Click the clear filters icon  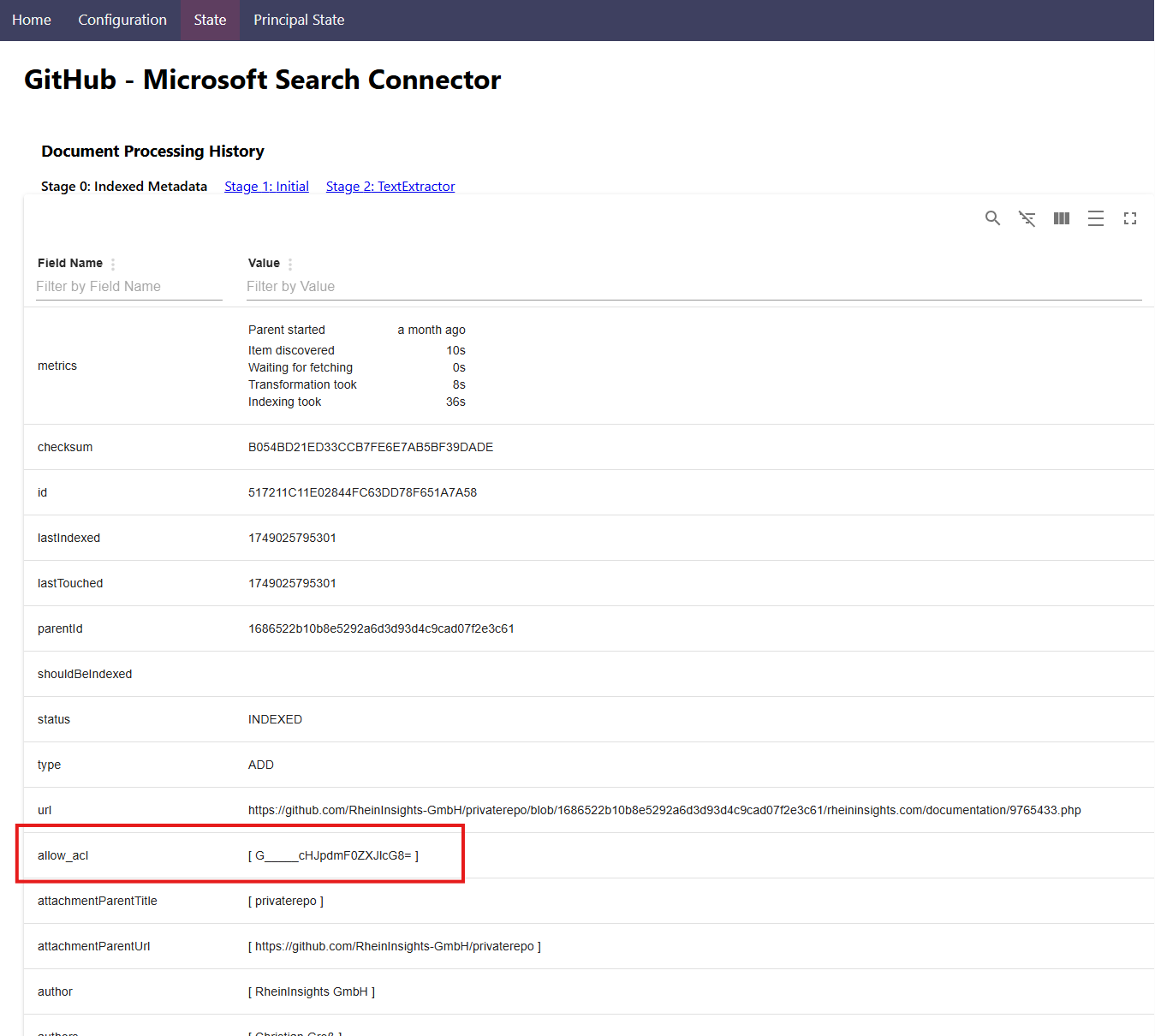coord(1027,218)
